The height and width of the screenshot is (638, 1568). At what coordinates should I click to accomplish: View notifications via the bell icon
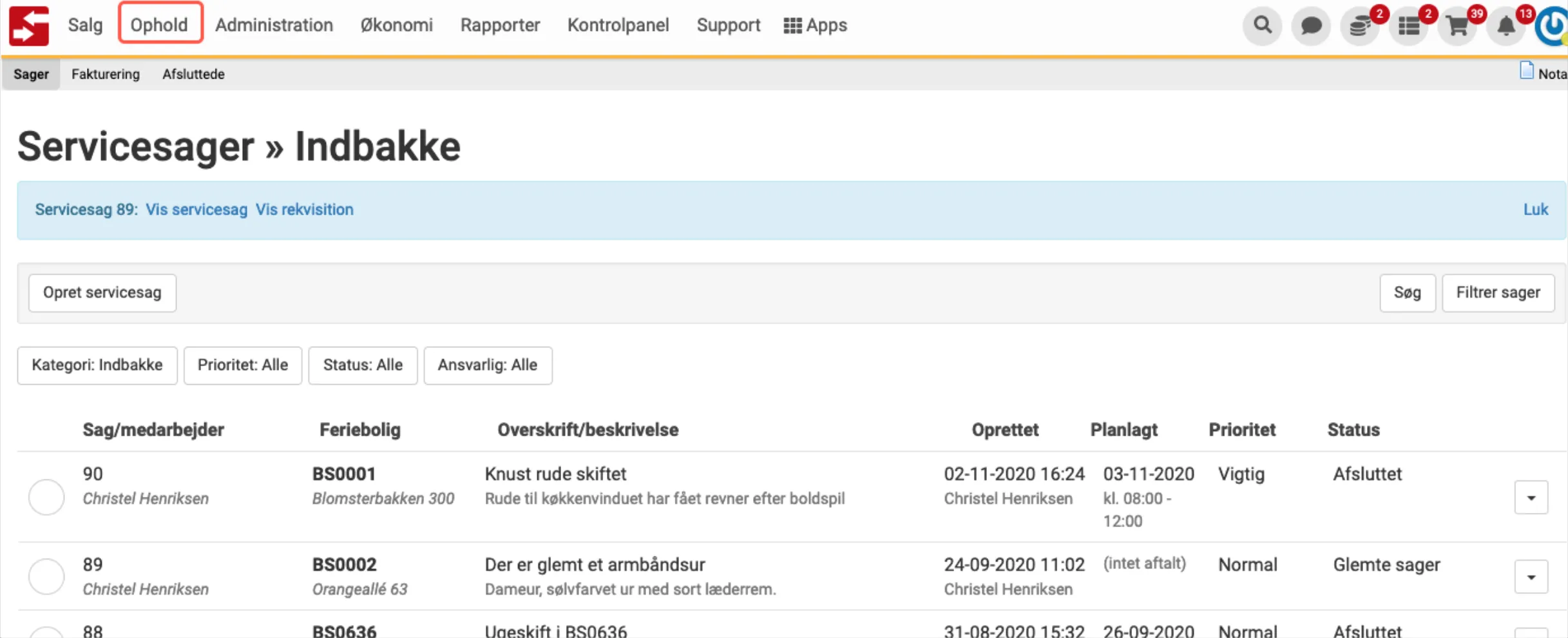click(1505, 25)
